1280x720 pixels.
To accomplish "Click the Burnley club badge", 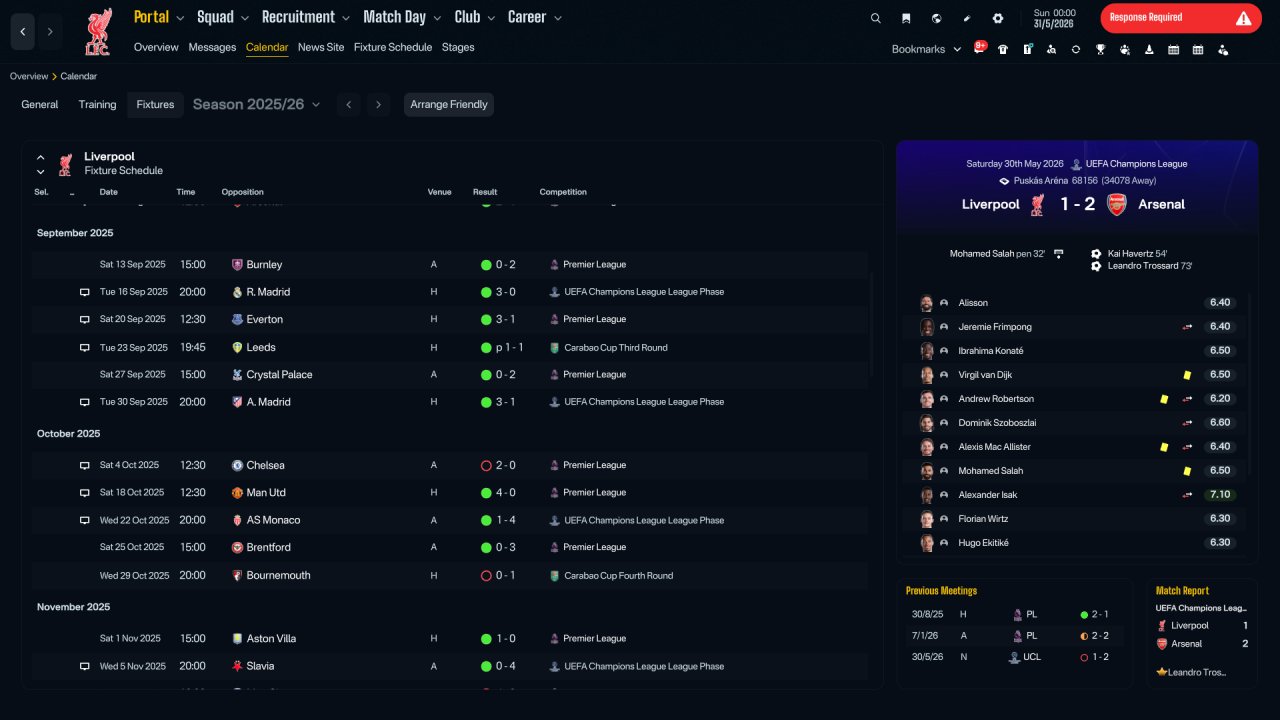I will (237, 265).
